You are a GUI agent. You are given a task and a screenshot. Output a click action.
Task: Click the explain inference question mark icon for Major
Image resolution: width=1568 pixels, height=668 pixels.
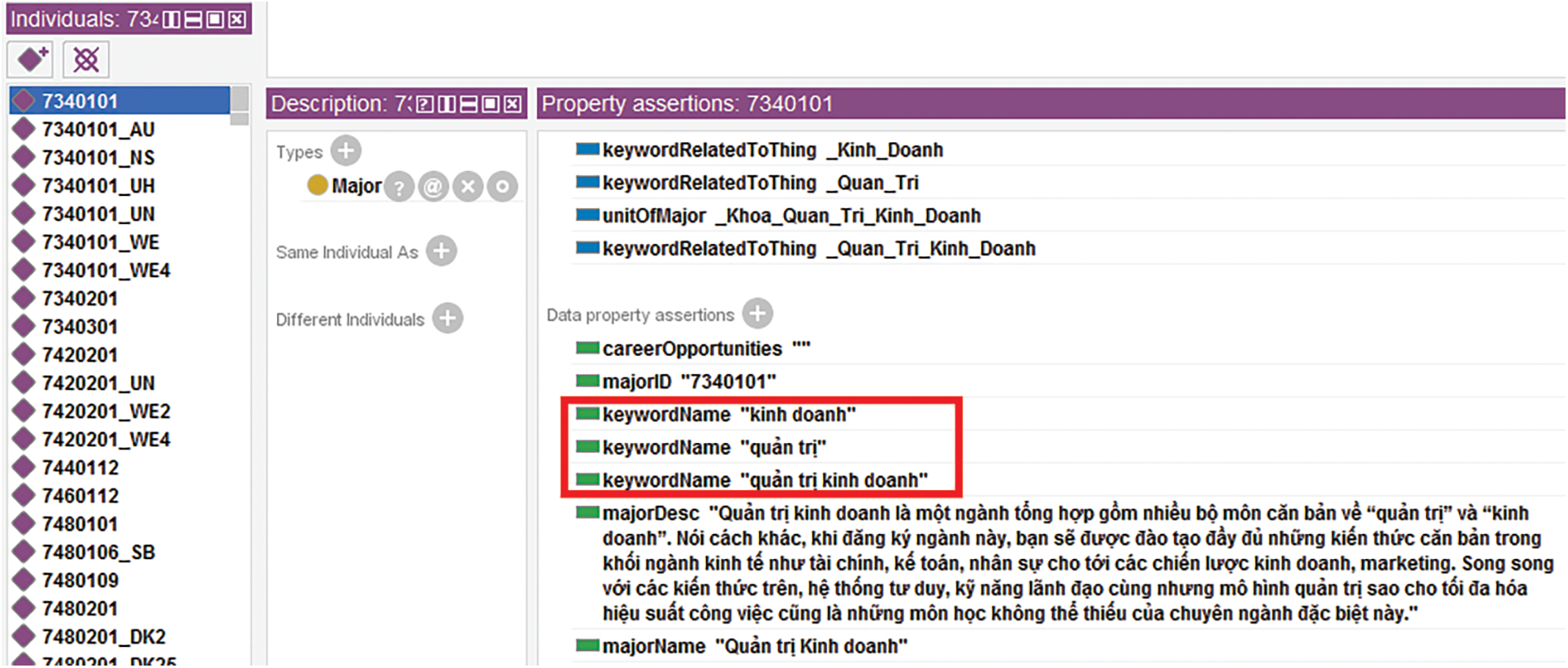pos(399,187)
